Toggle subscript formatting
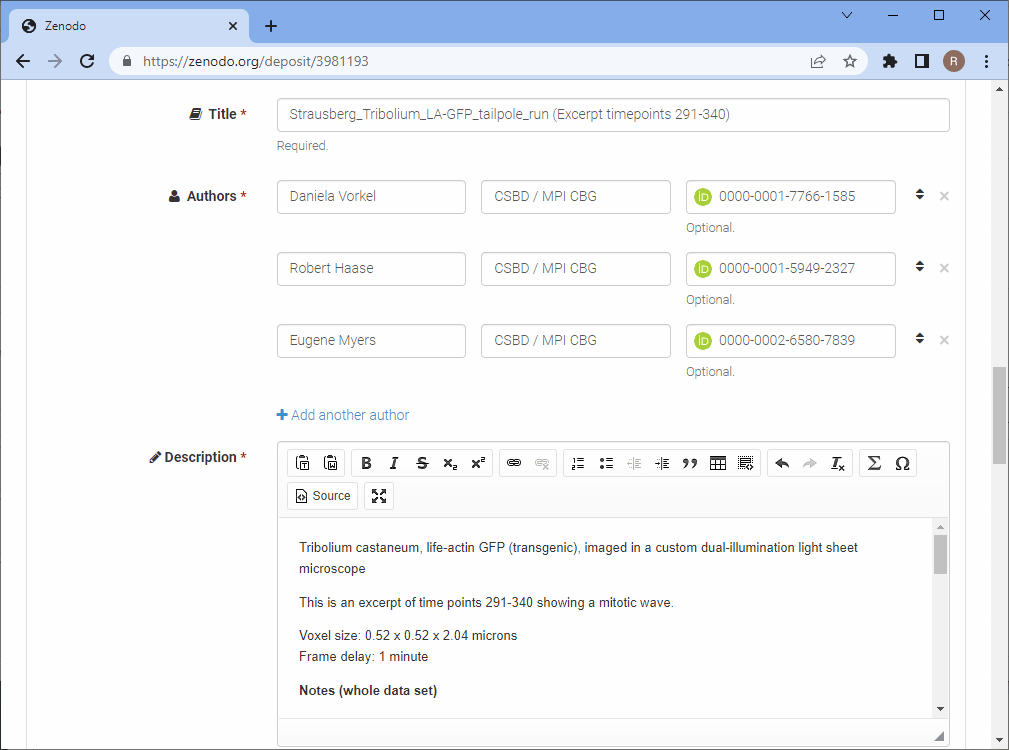 tap(450, 463)
